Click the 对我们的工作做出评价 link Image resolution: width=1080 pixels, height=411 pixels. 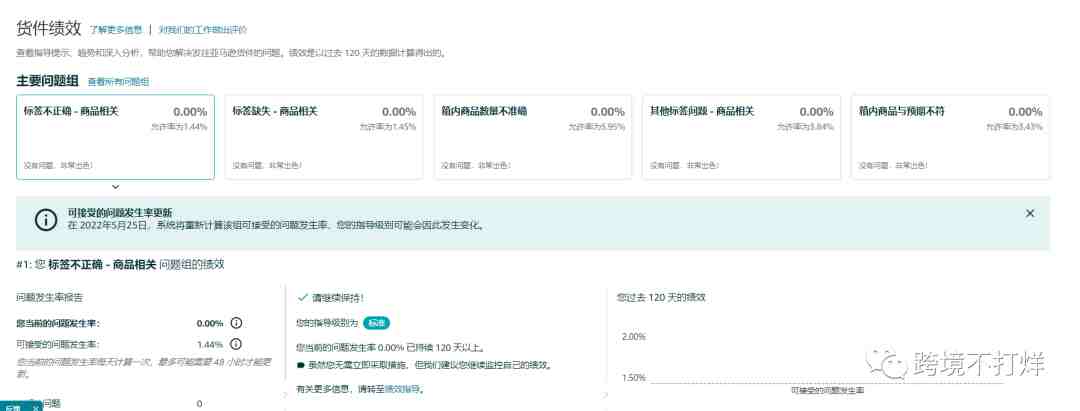202,30
